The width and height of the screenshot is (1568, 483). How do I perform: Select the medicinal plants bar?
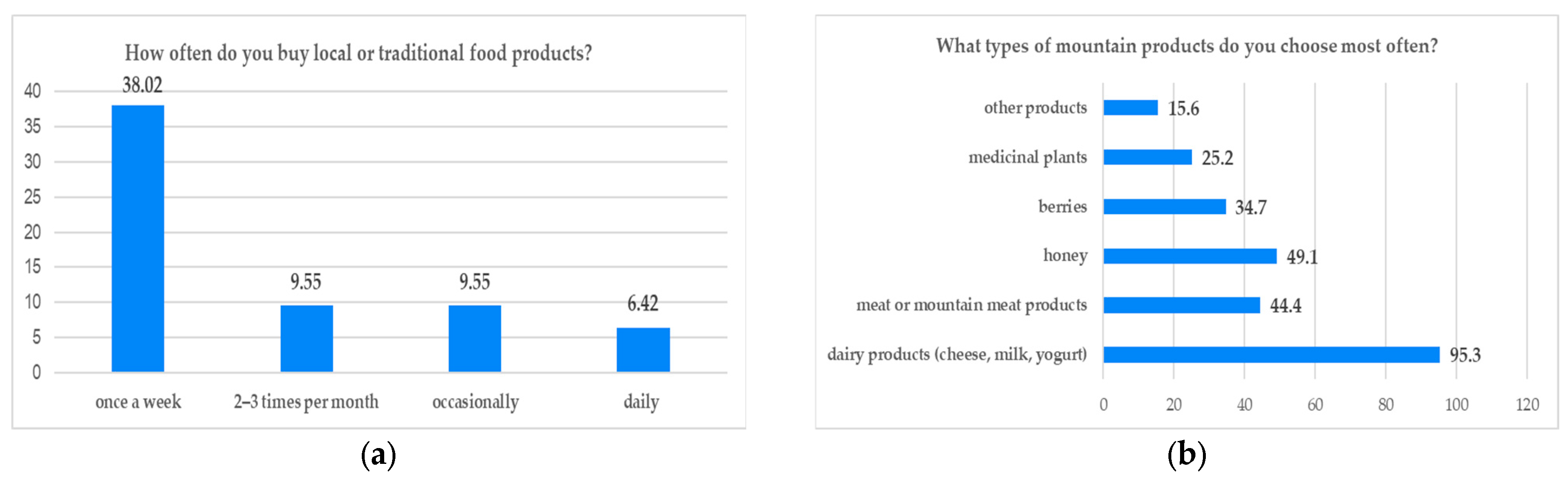click(x=1147, y=157)
